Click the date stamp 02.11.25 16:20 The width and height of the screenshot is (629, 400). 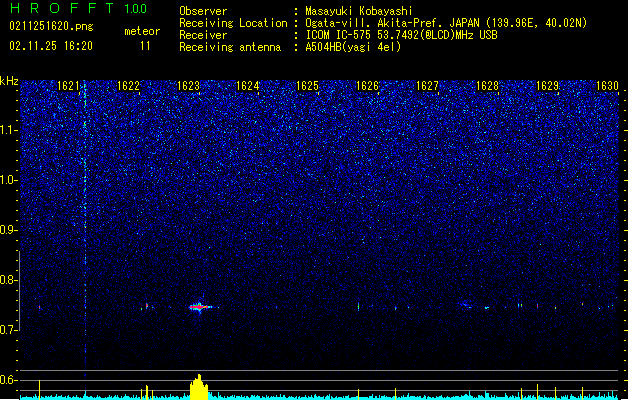[x=51, y=46]
